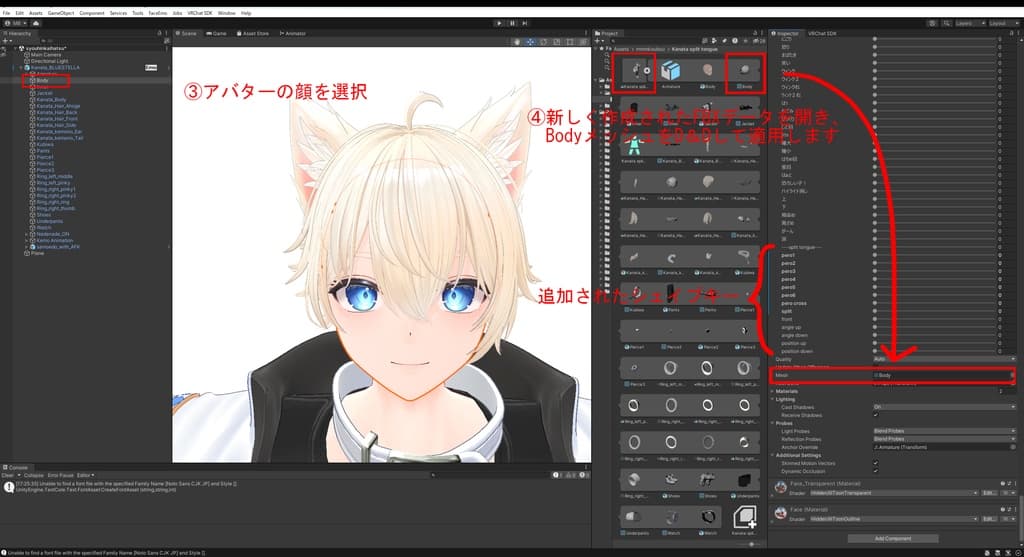The height and width of the screenshot is (557, 1024).
Task: Collapse the Additional Settings section
Action: click(773, 455)
